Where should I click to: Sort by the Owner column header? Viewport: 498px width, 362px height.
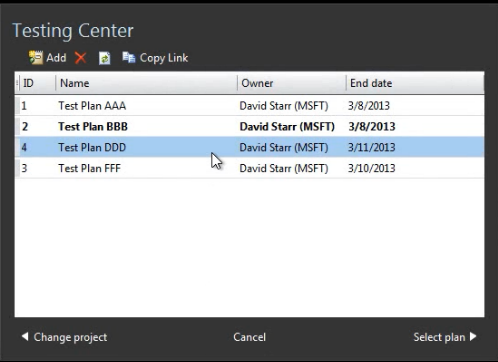[x=292, y=83]
